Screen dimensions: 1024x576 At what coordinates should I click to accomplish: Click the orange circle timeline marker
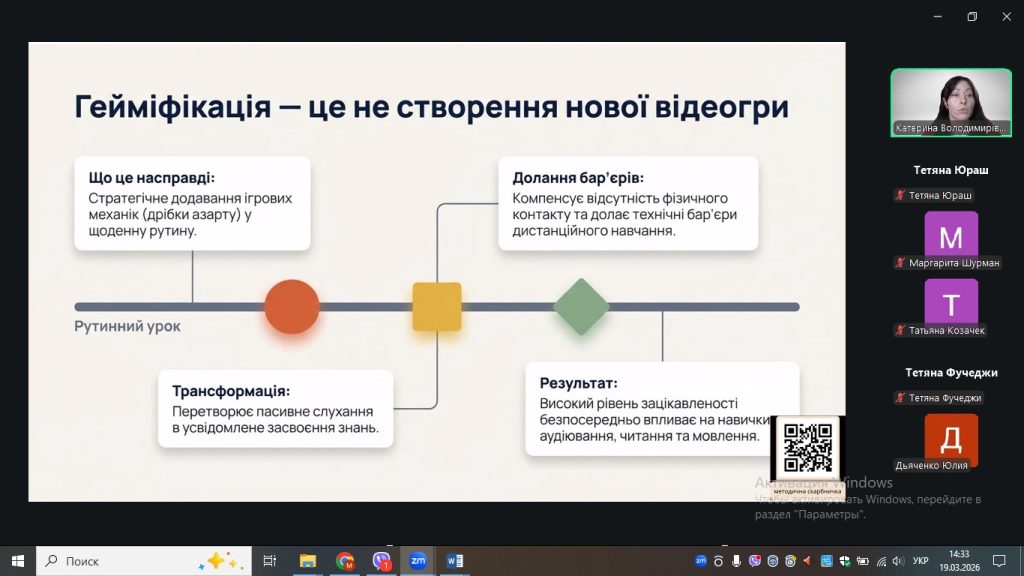pos(292,307)
